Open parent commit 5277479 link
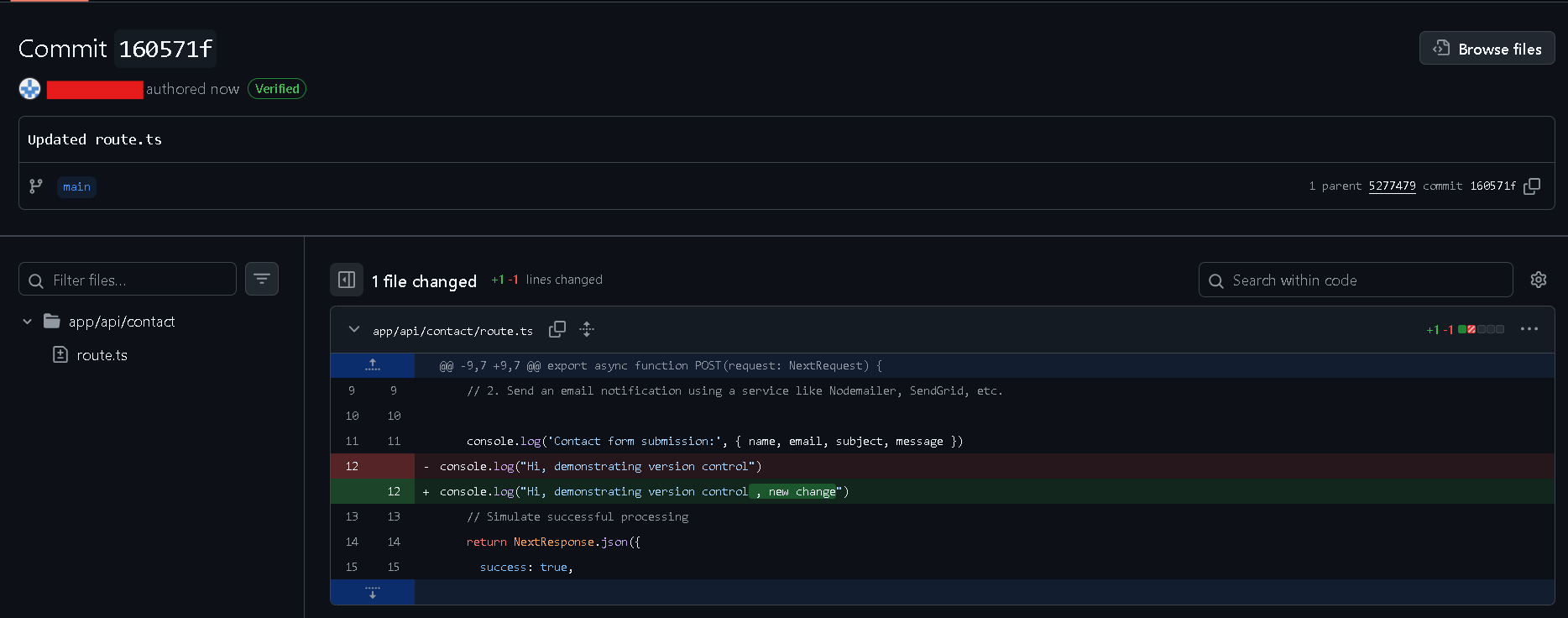 [x=1391, y=186]
